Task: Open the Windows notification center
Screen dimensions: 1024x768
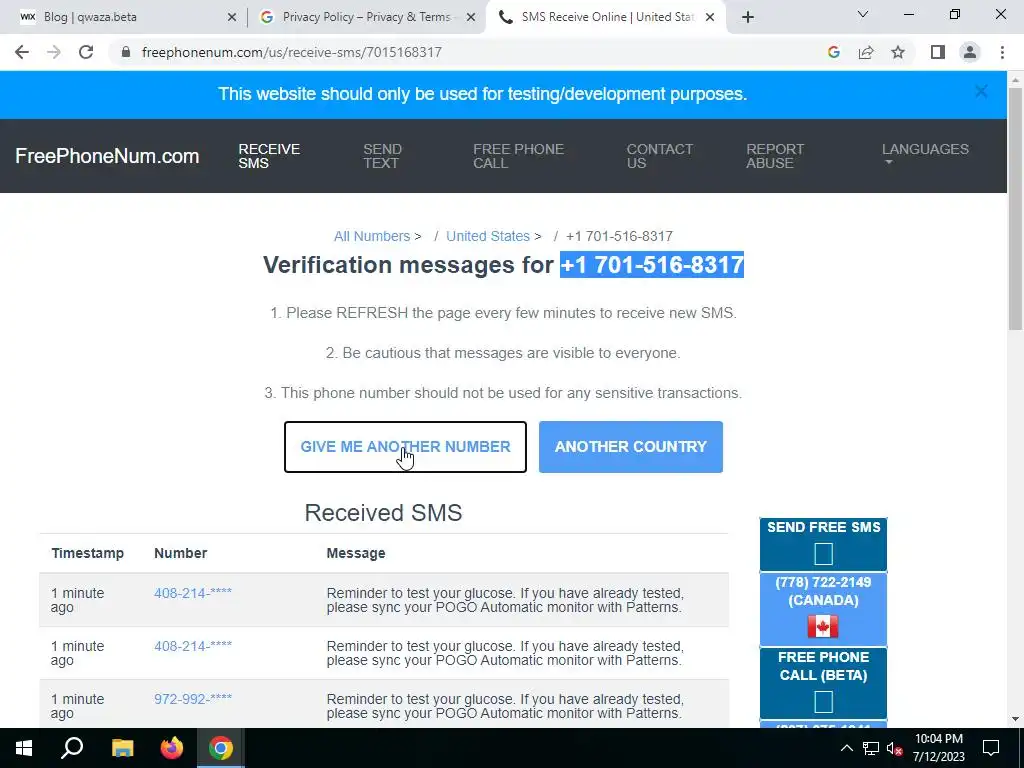Action: click(991, 748)
